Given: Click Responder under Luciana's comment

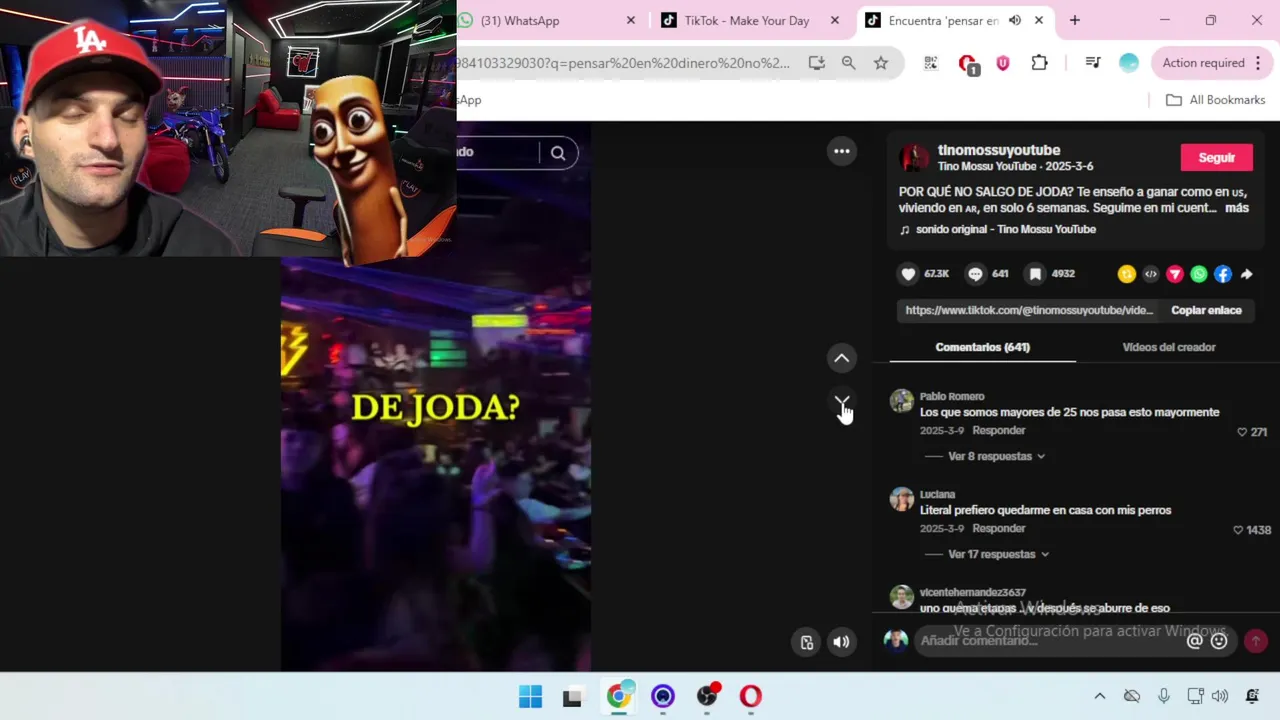Looking at the screenshot, I should tap(999, 528).
